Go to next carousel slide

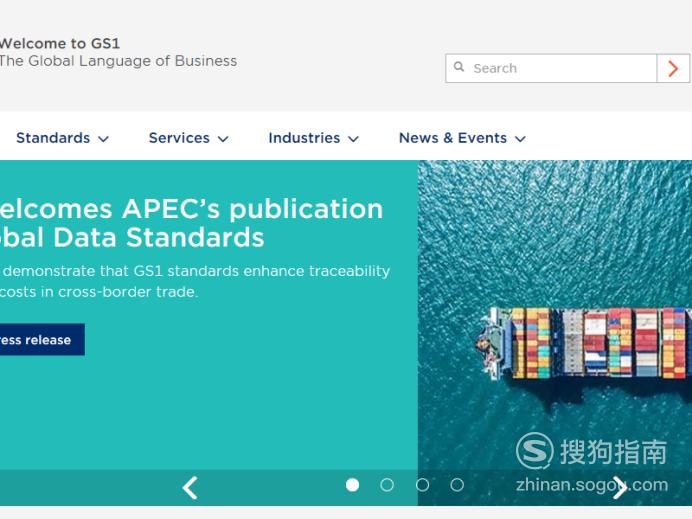[620, 488]
